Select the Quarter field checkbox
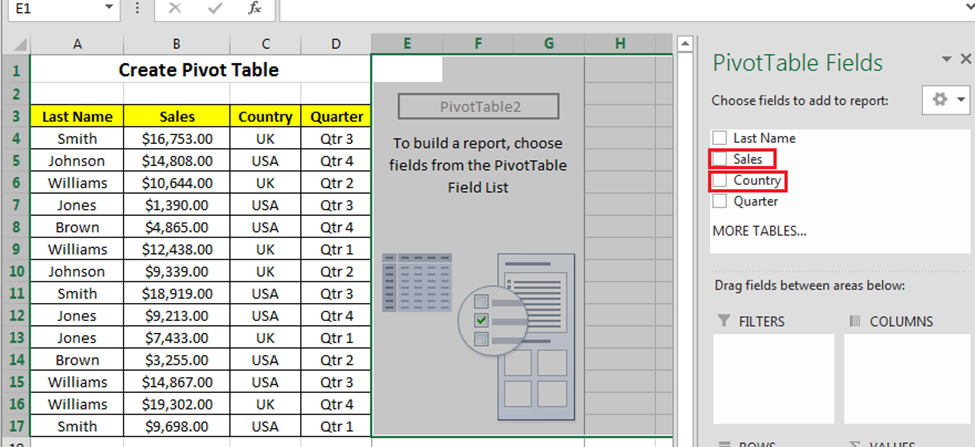975x447 pixels. point(720,201)
